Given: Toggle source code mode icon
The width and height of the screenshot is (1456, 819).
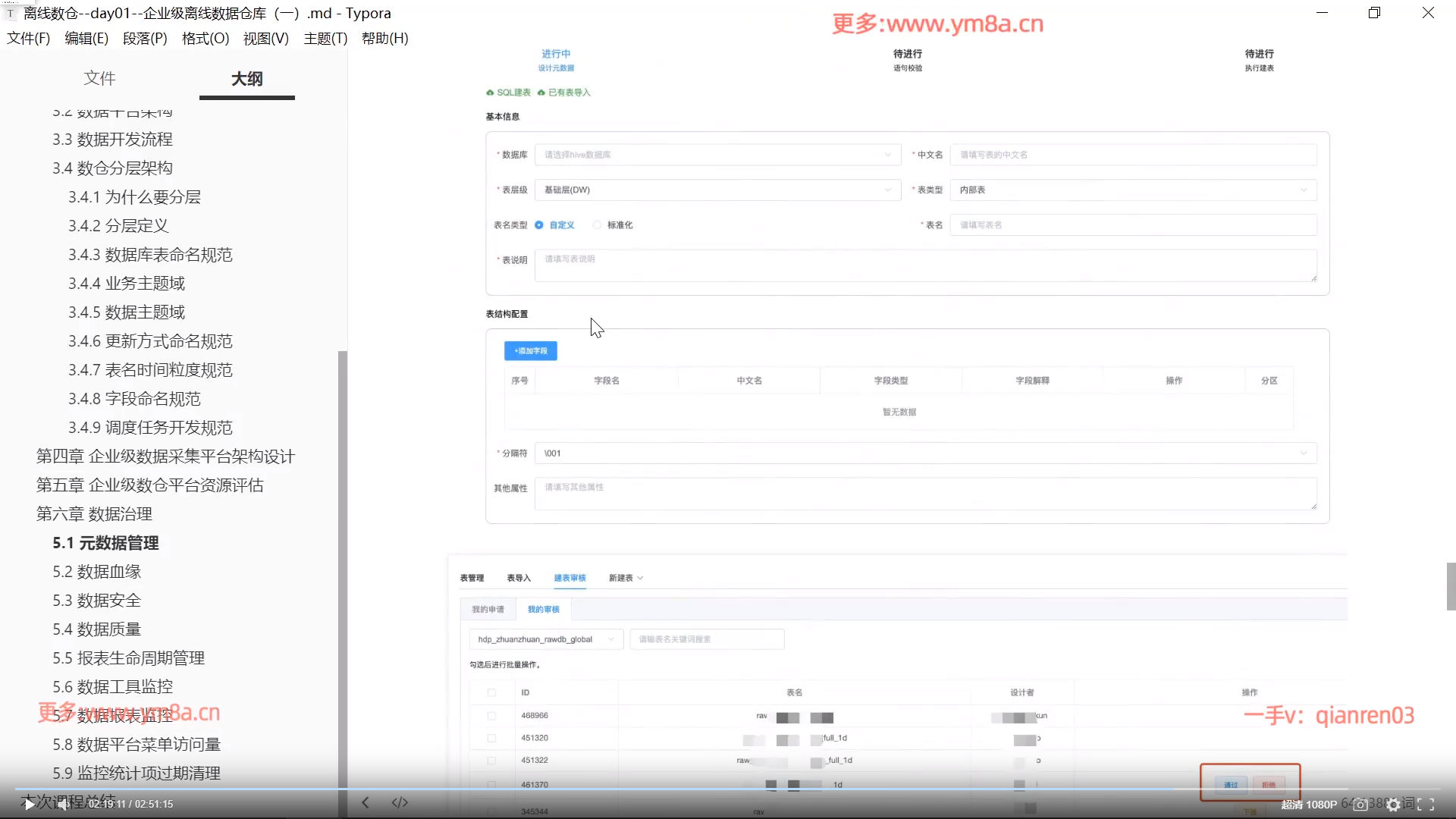Looking at the screenshot, I should (400, 802).
